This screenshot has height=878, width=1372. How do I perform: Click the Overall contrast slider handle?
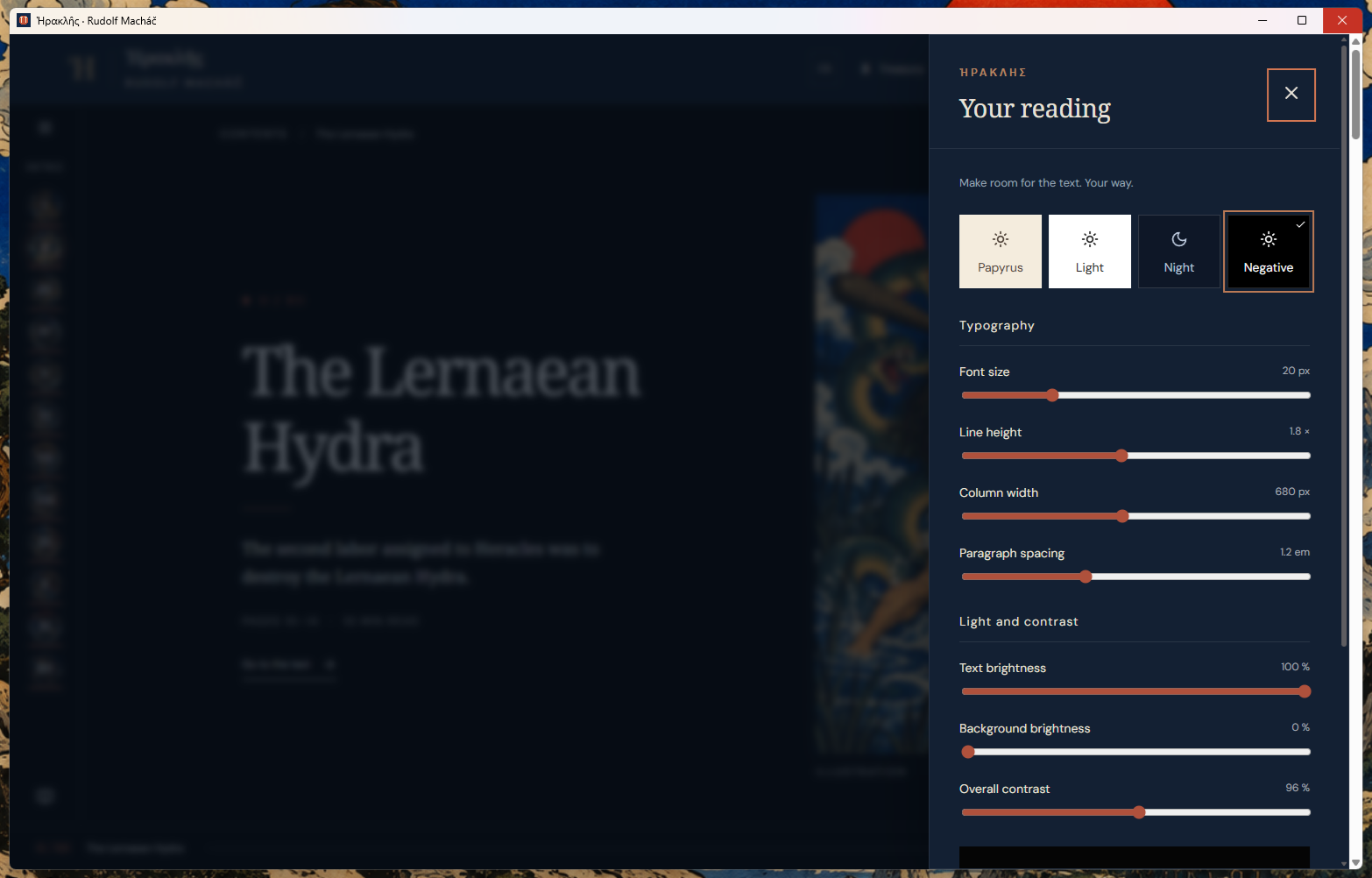point(1139,812)
